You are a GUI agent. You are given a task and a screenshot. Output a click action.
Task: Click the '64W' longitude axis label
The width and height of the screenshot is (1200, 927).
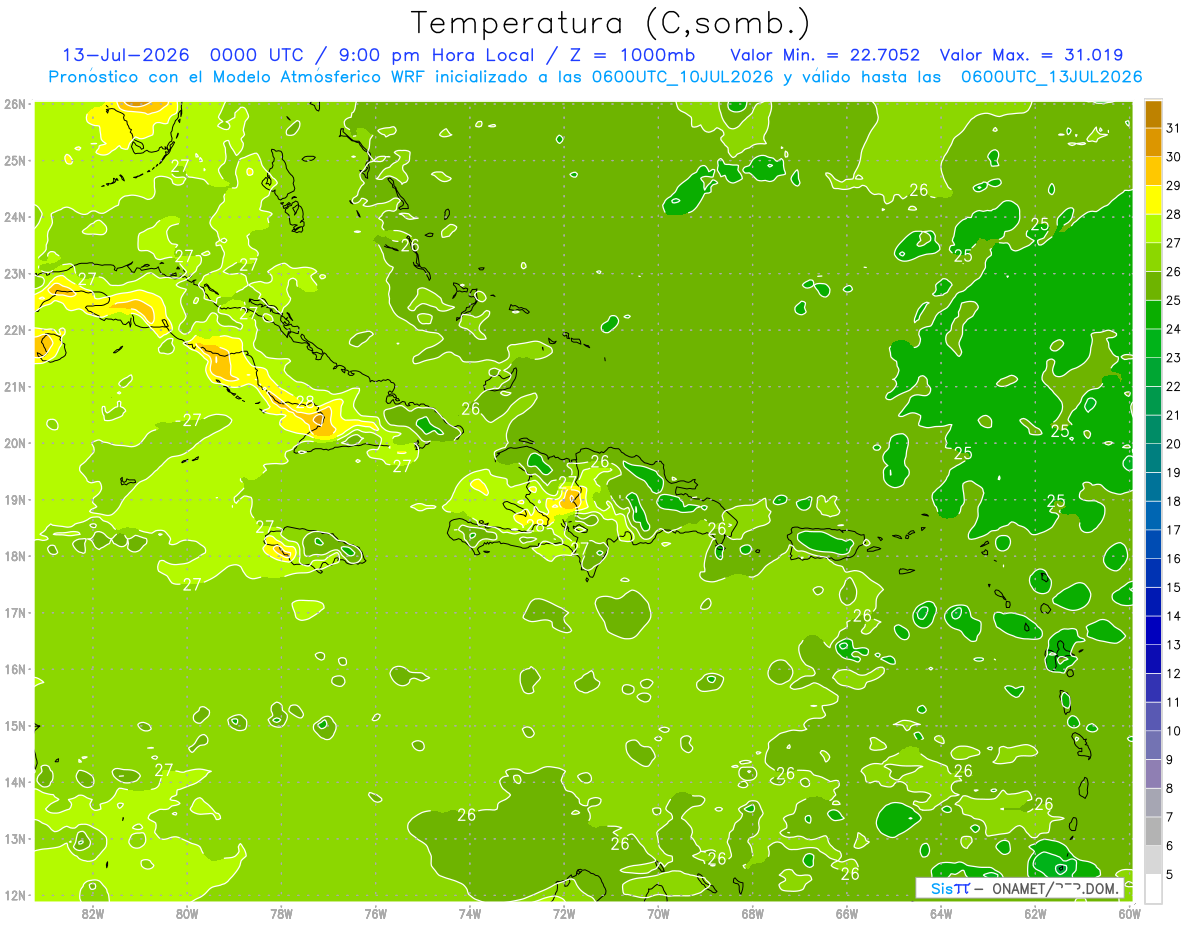tap(940, 913)
